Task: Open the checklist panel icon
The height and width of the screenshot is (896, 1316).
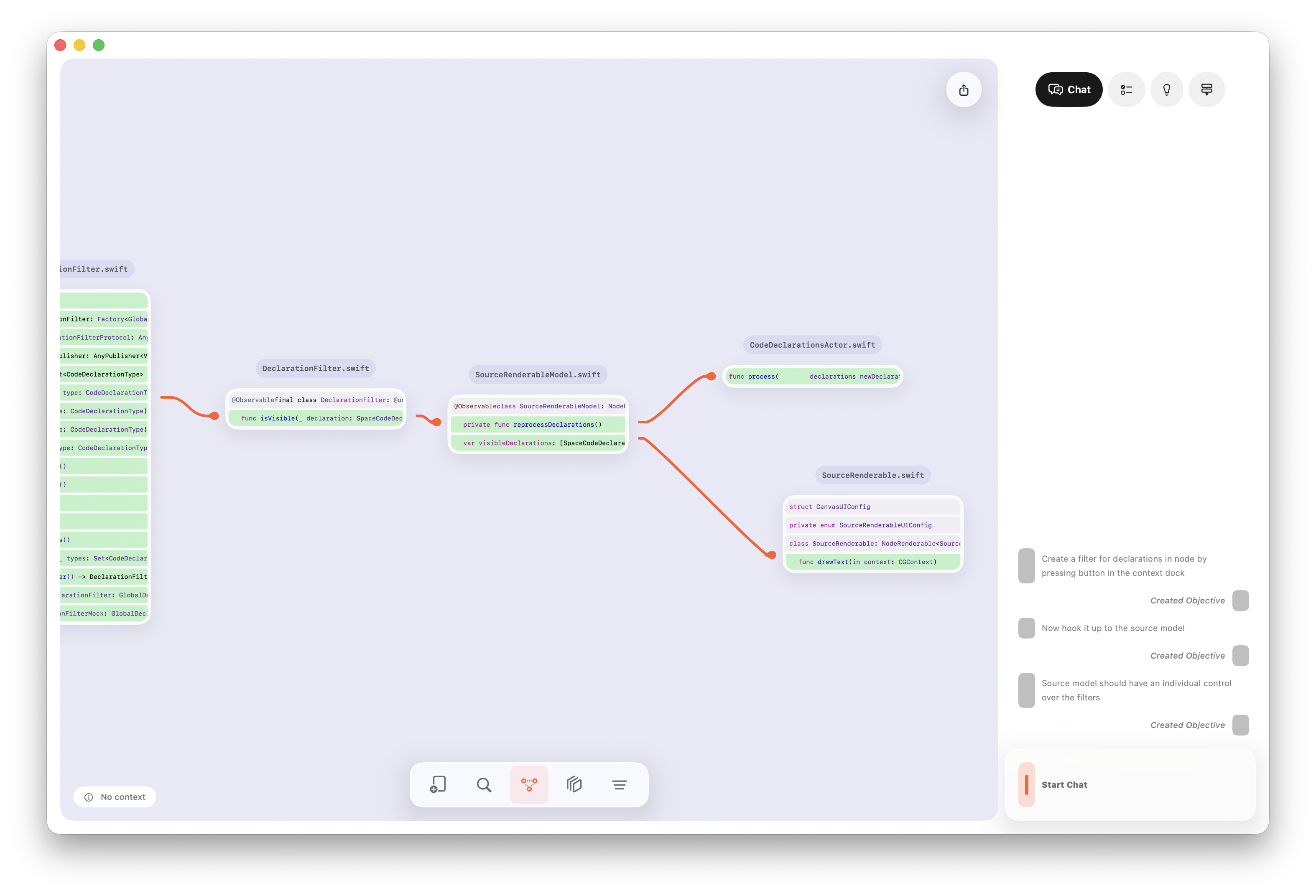Action: [x=1126, y=89]
